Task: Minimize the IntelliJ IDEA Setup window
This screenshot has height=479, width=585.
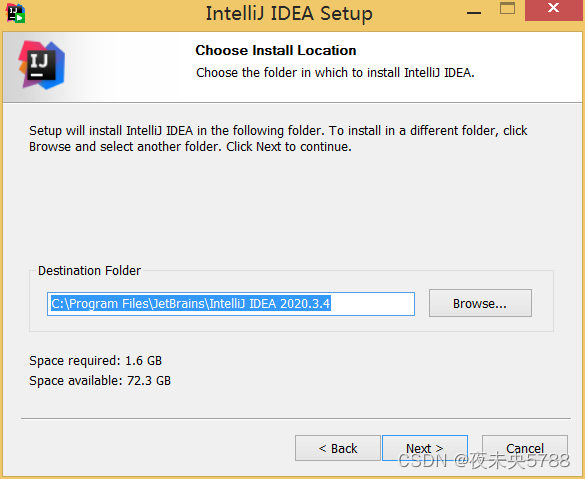Action: pyautogui.click(x=474, y=13)
